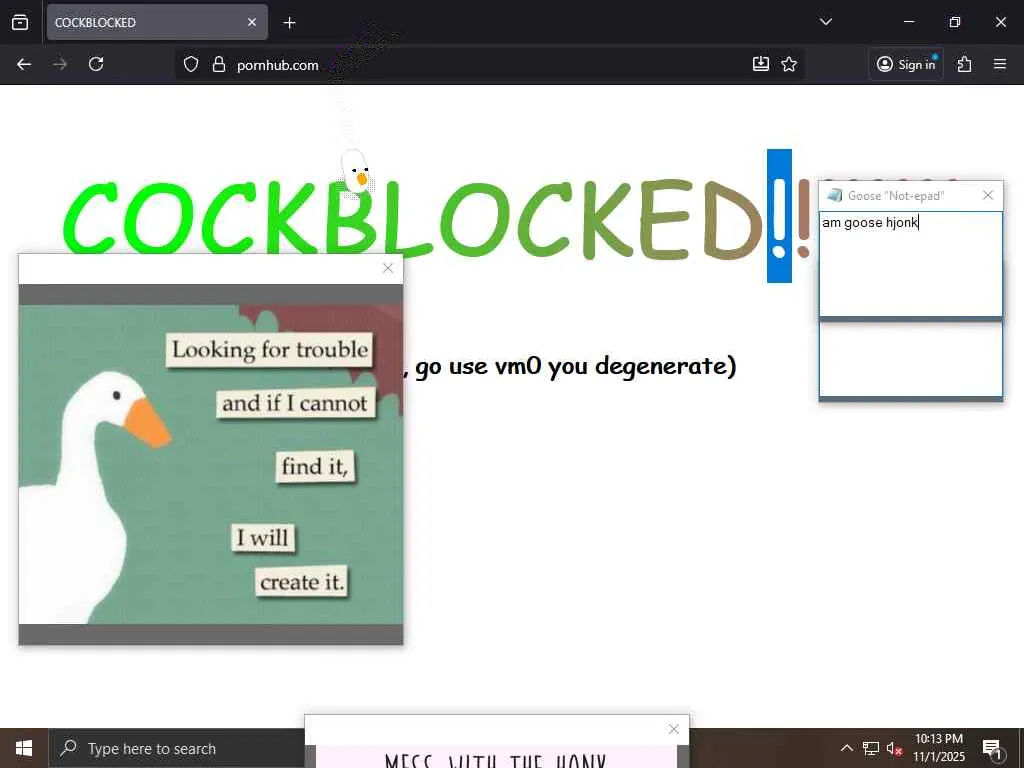The image size is (1024, 768).
Task: Open the recent browsing/Firefox View icon
Action: click(x=20, y=22)
